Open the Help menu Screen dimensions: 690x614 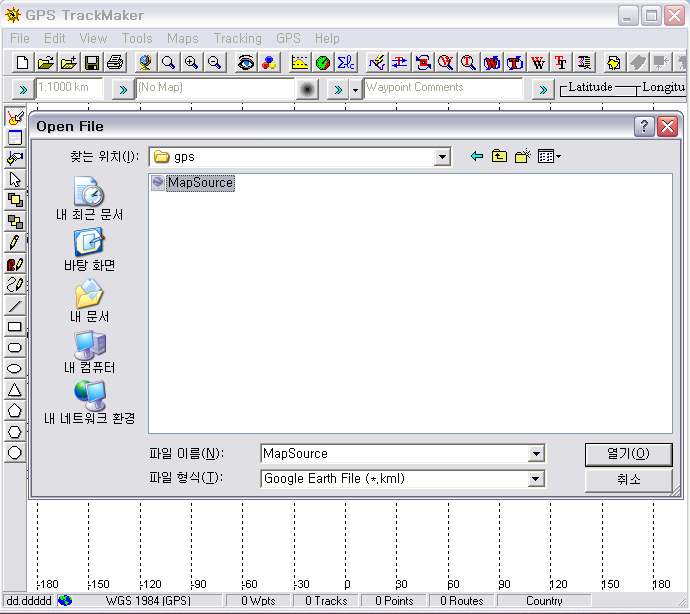[x=327, y=38]
